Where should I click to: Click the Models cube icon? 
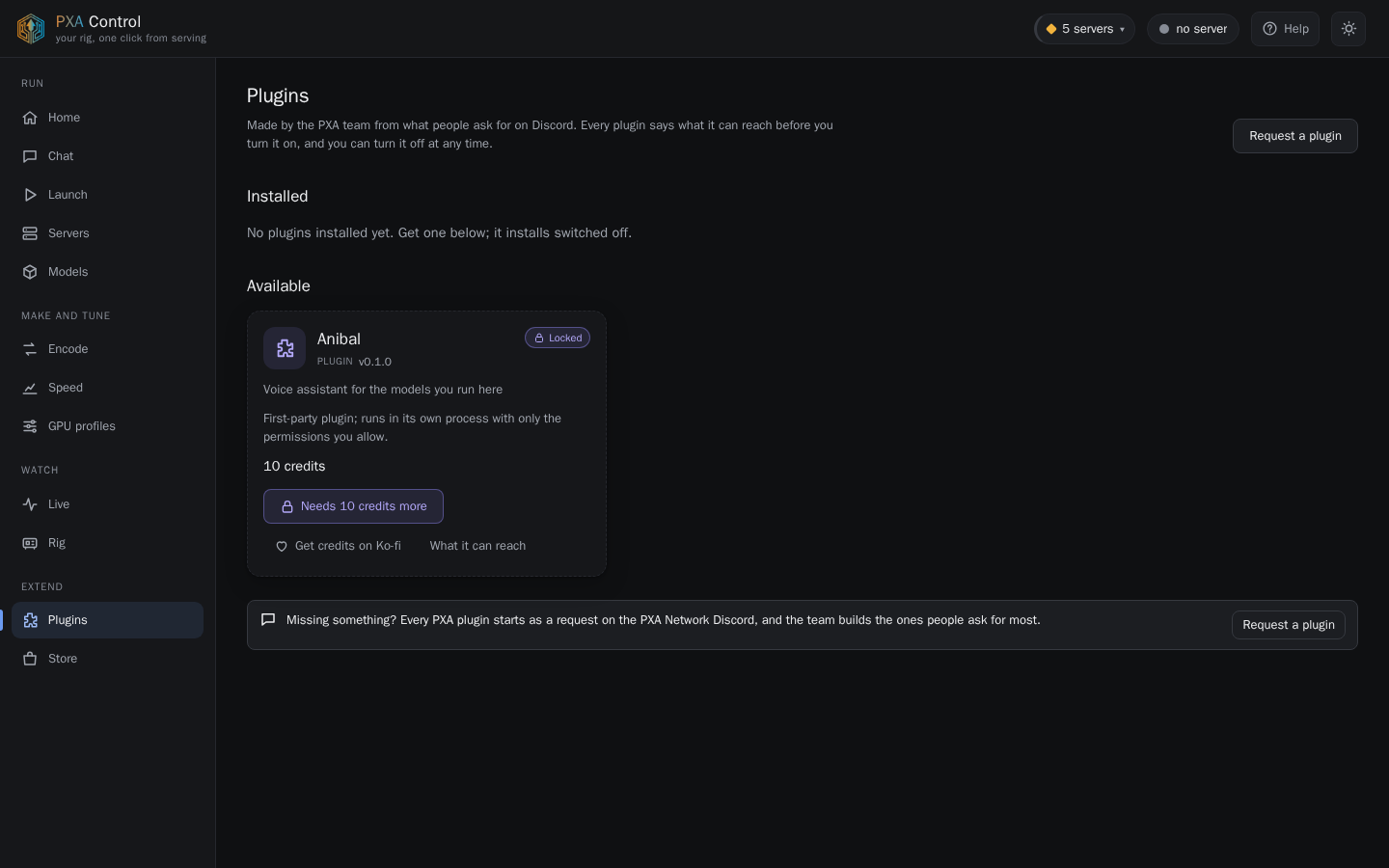coord(30,272)
